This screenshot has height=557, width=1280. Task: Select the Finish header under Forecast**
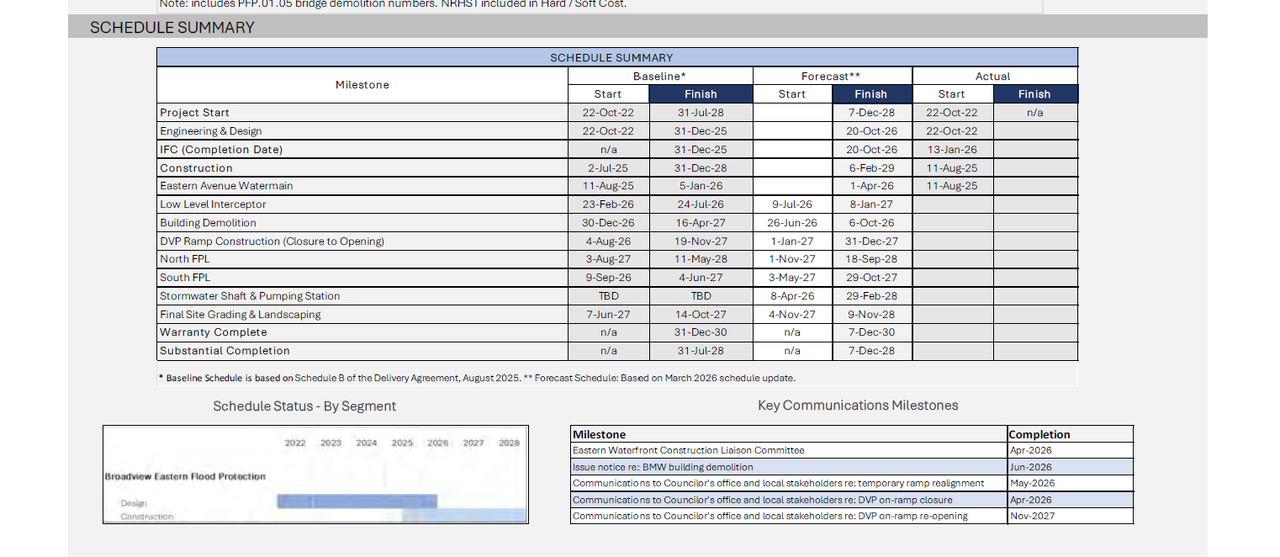pyautogui.click(x=872, y=94)
